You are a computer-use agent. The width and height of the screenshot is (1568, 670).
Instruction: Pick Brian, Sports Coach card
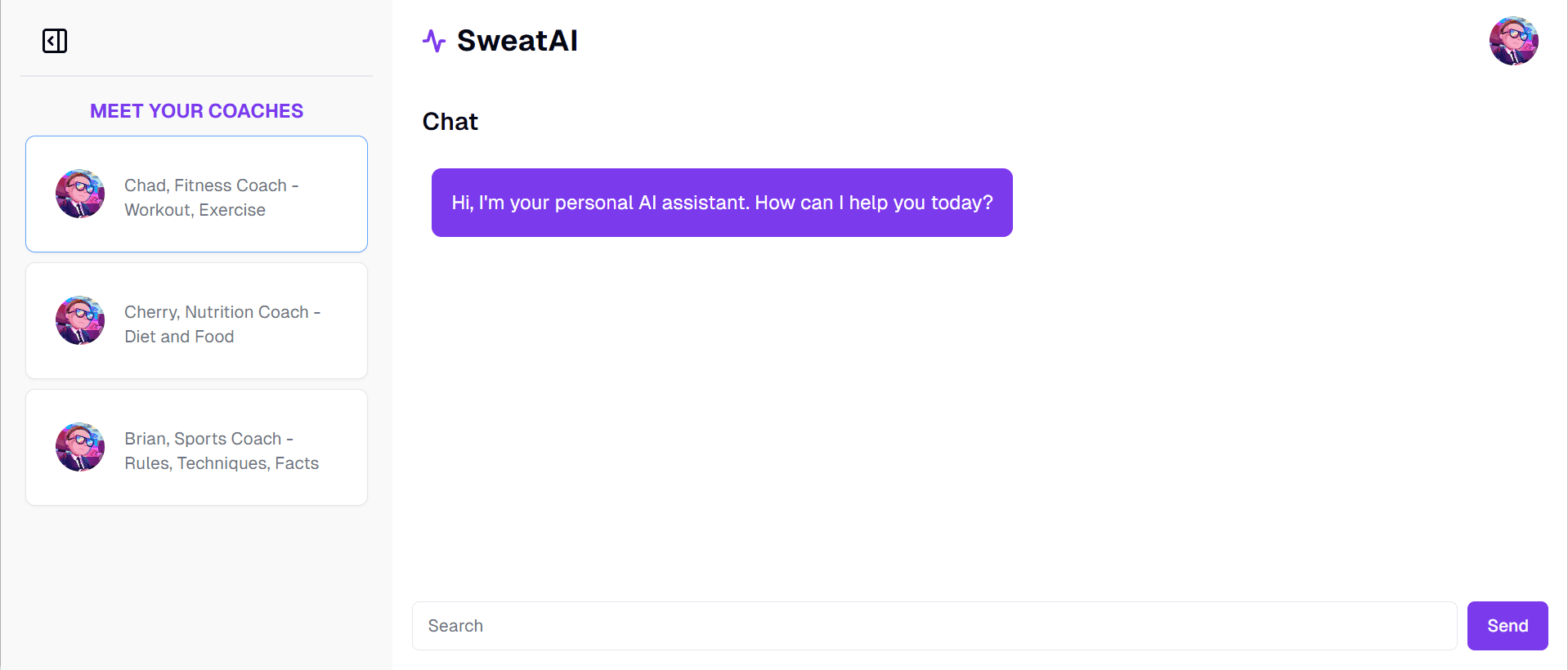(x=196, y=447)
